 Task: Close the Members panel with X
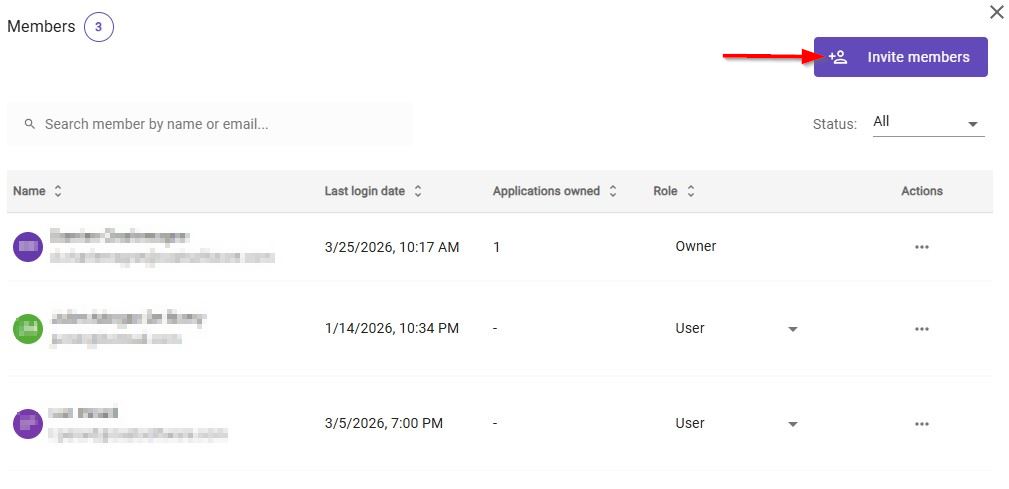pyautogui.click(x=996, y=12)
